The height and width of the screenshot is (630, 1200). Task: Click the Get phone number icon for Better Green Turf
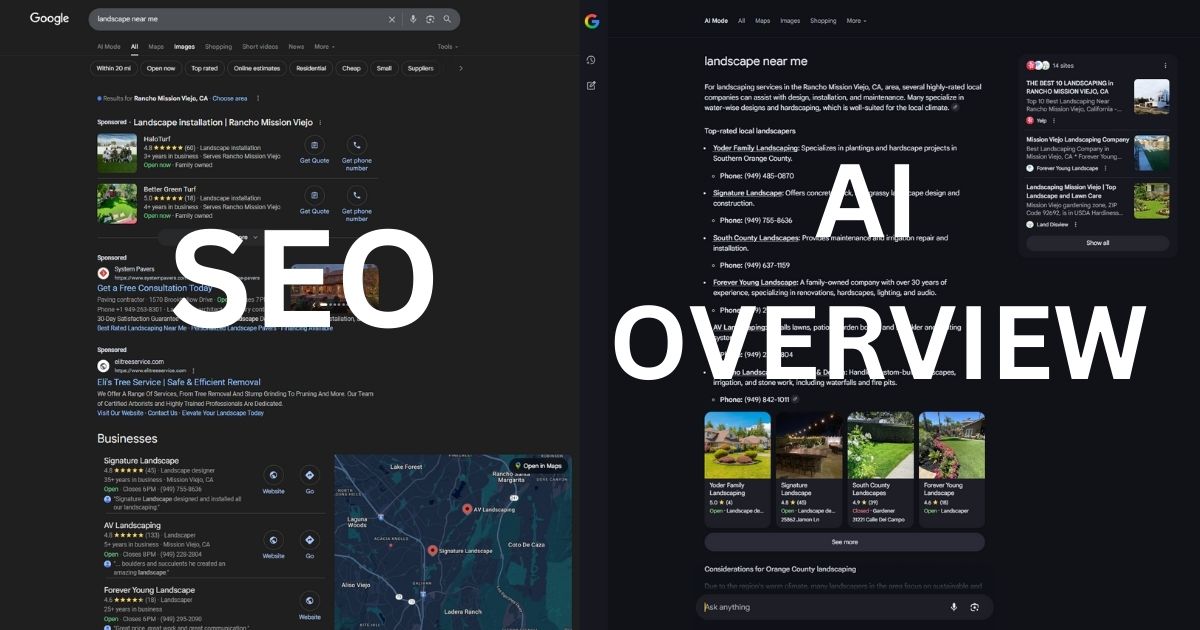click(x=356, y=196)
